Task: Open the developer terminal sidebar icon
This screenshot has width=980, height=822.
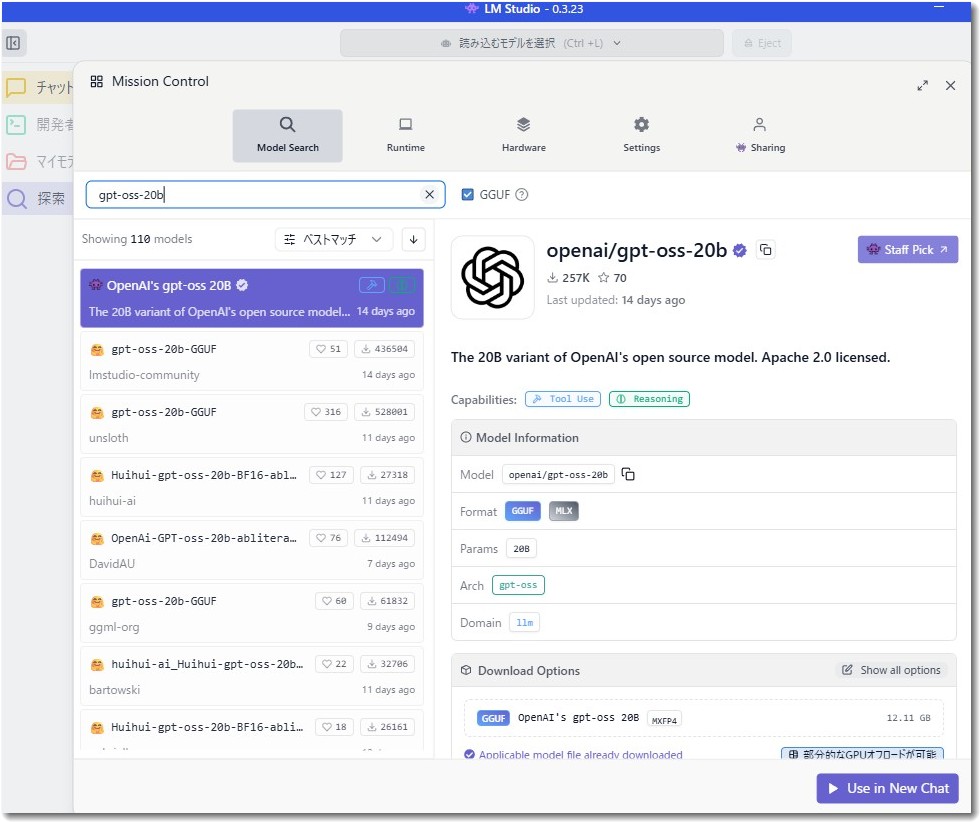Action: tap(16, 124)
